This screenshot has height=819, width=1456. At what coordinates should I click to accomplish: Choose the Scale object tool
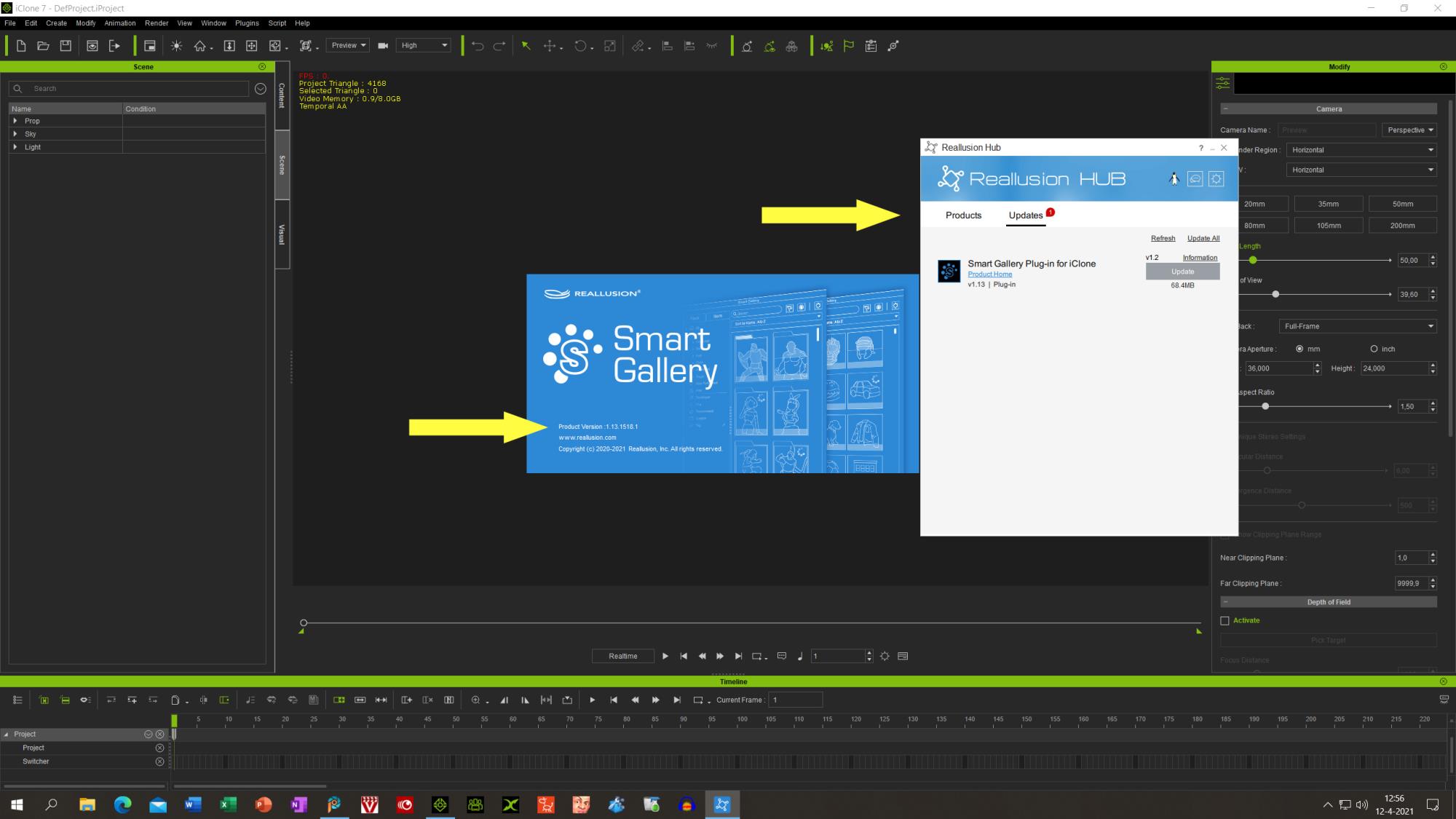(x=610, y=46)
